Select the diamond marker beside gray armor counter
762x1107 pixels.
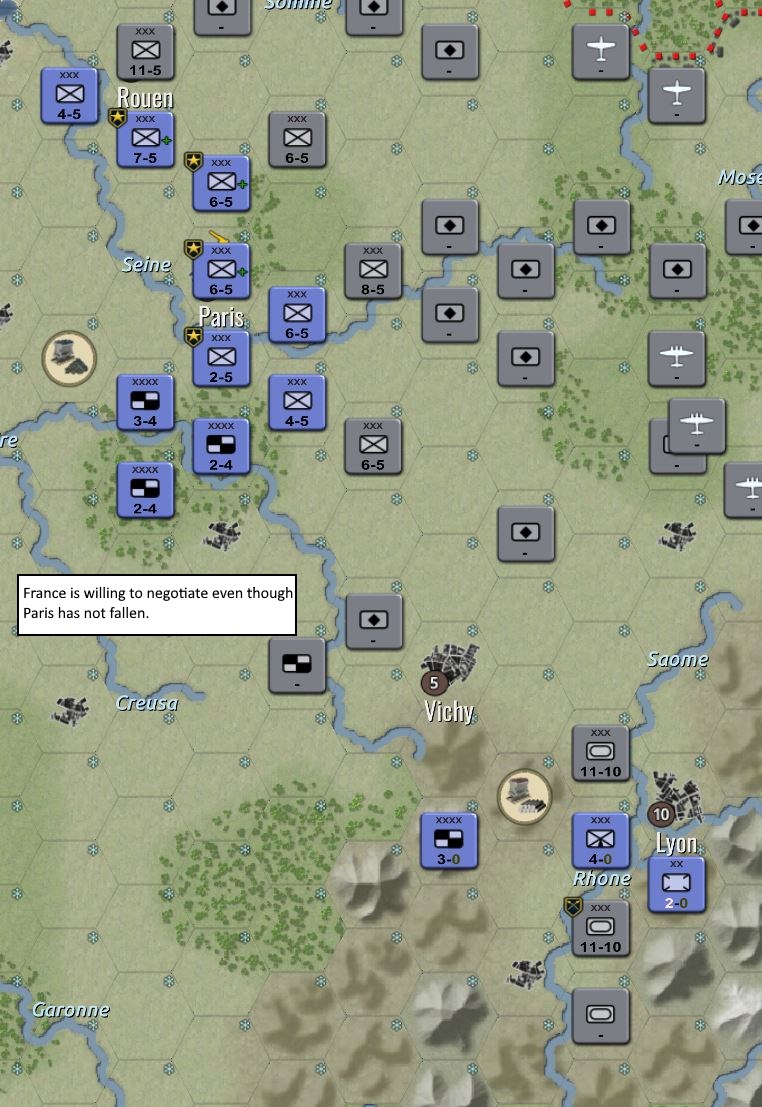tap(374, 622)
